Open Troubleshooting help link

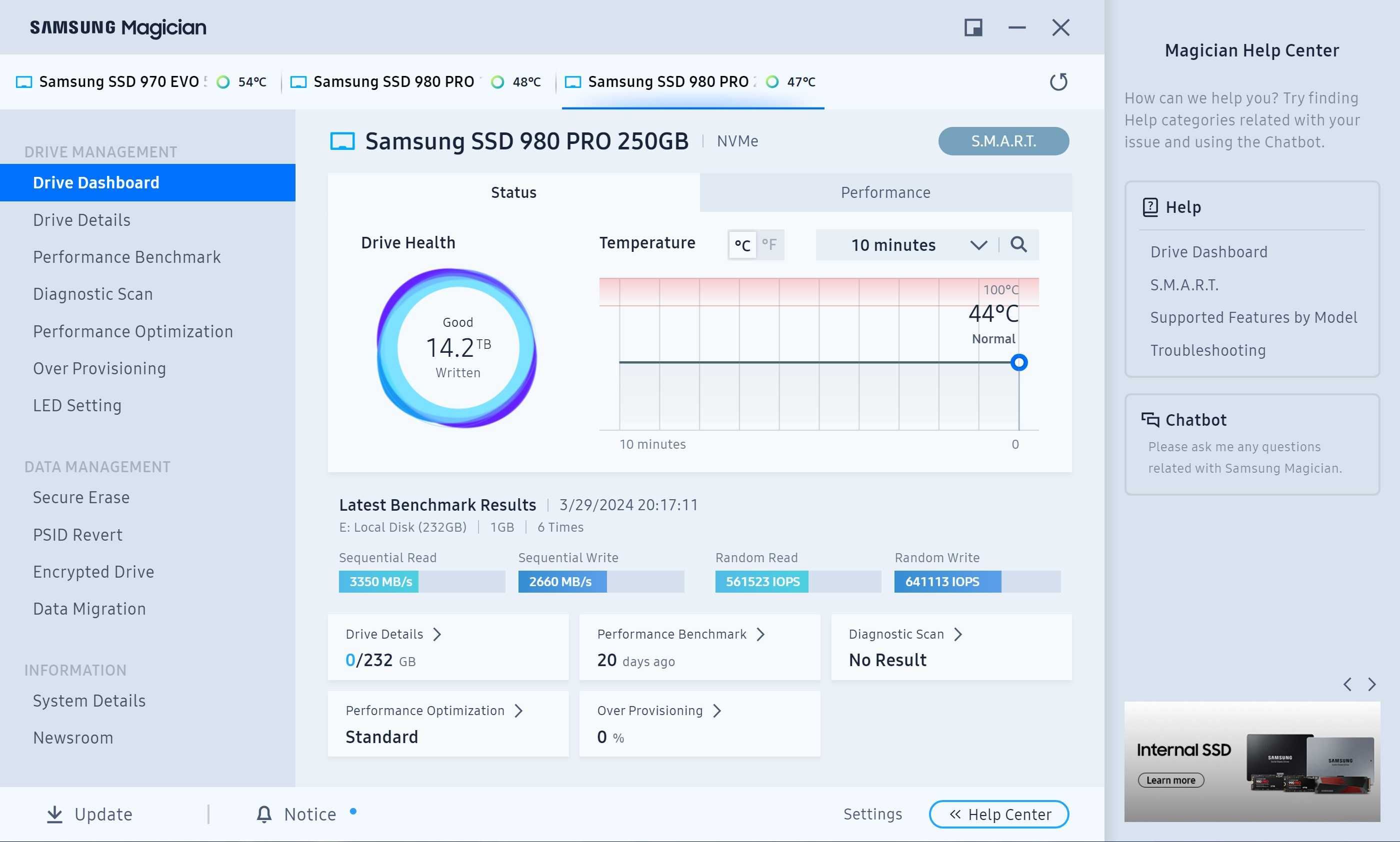[1207, 351]
